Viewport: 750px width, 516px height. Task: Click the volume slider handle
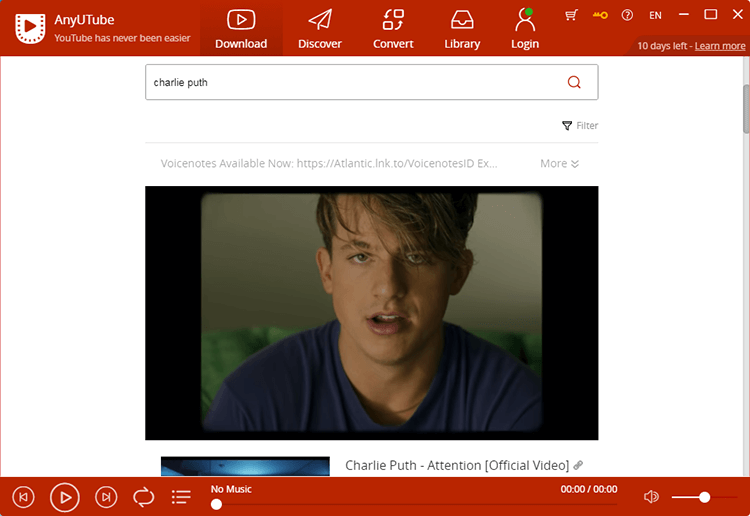(704, 497)
